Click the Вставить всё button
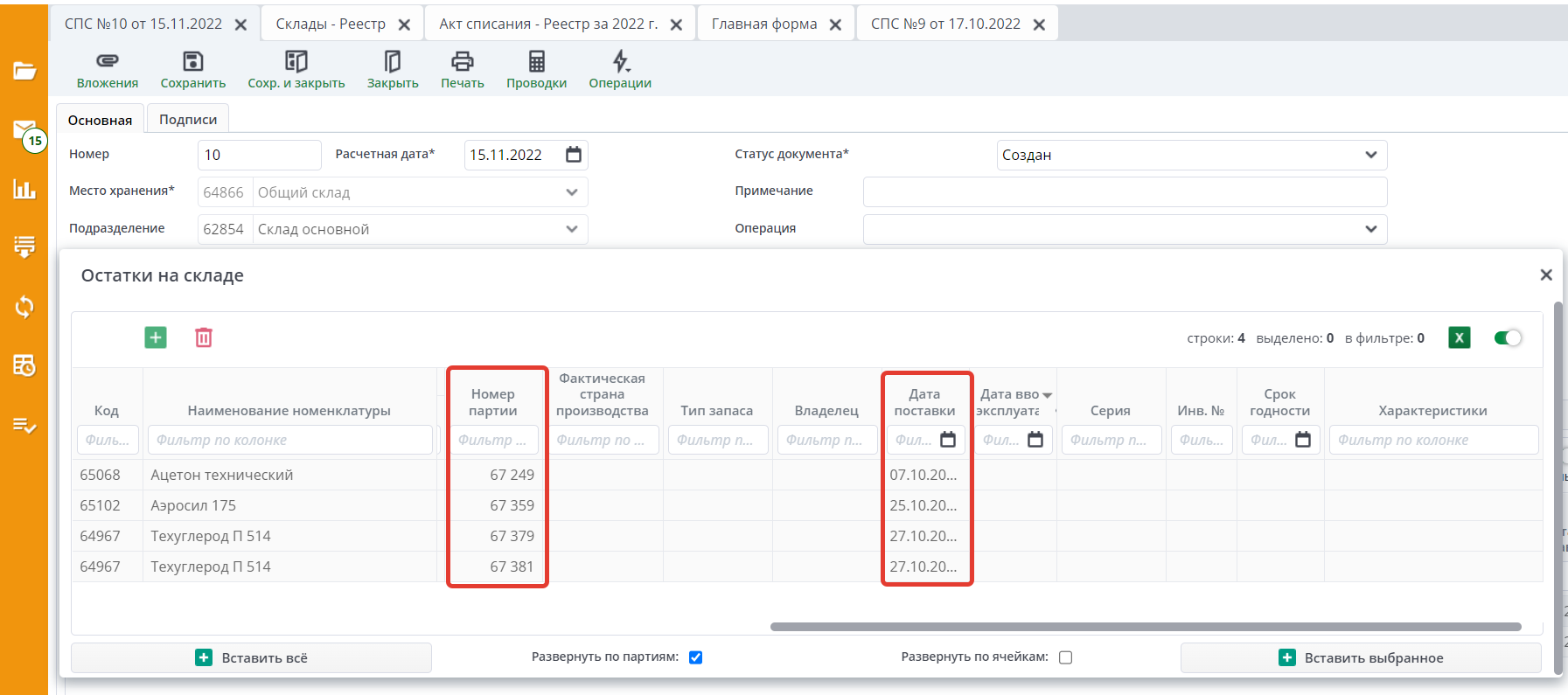 tap(251, 657)
